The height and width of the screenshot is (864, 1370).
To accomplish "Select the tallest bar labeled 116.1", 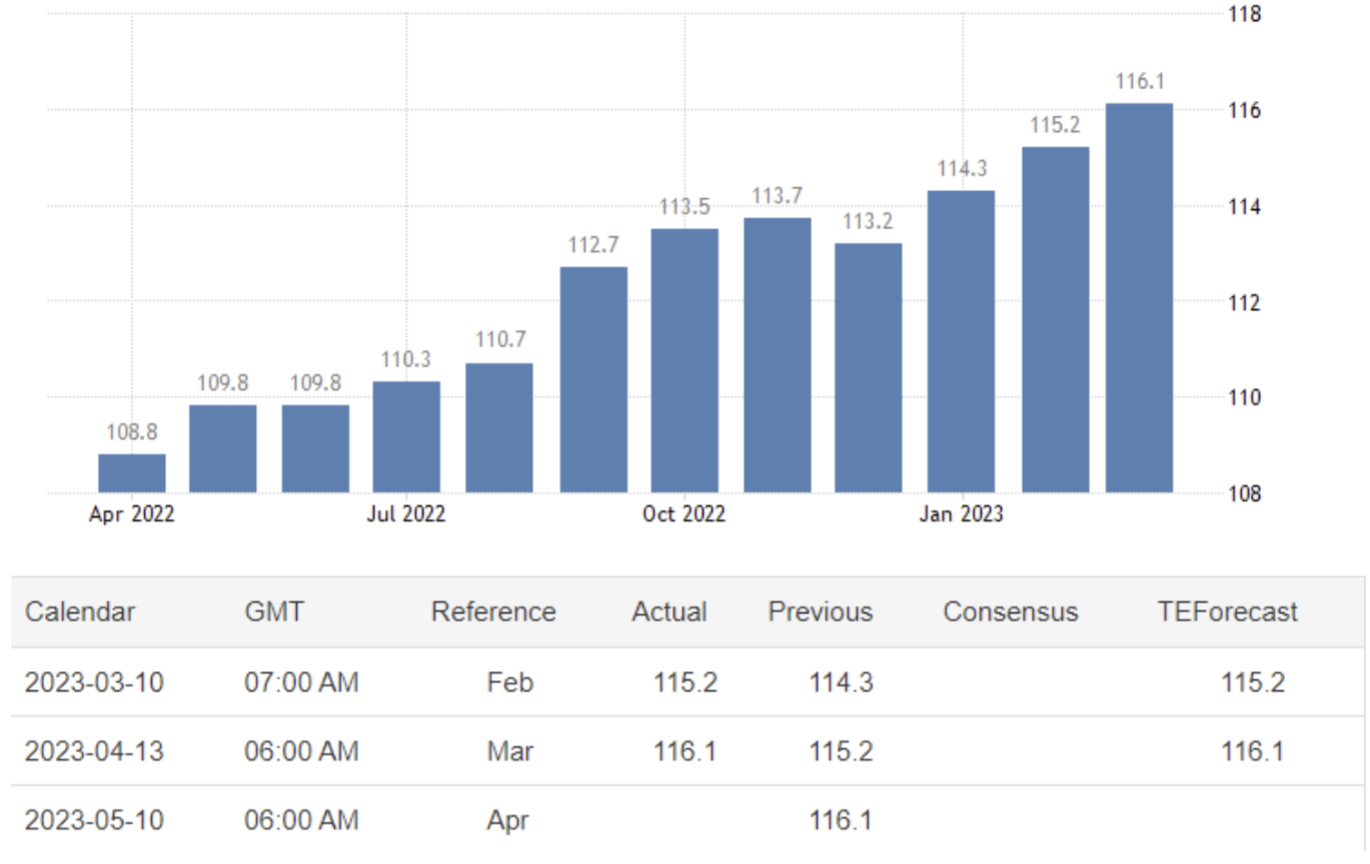I will coord(1139,298).
